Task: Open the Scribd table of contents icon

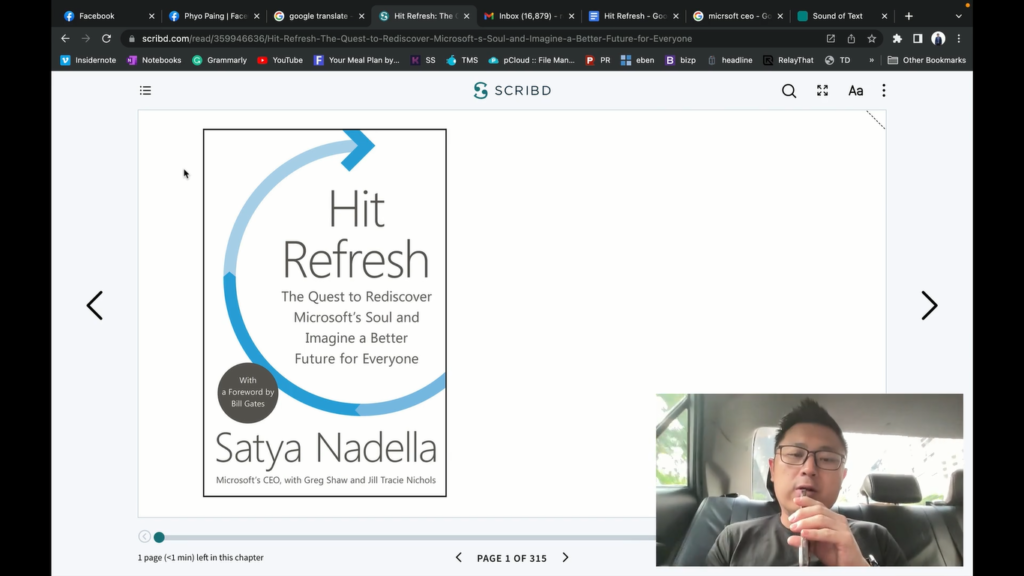Action: tap(145, 91)
